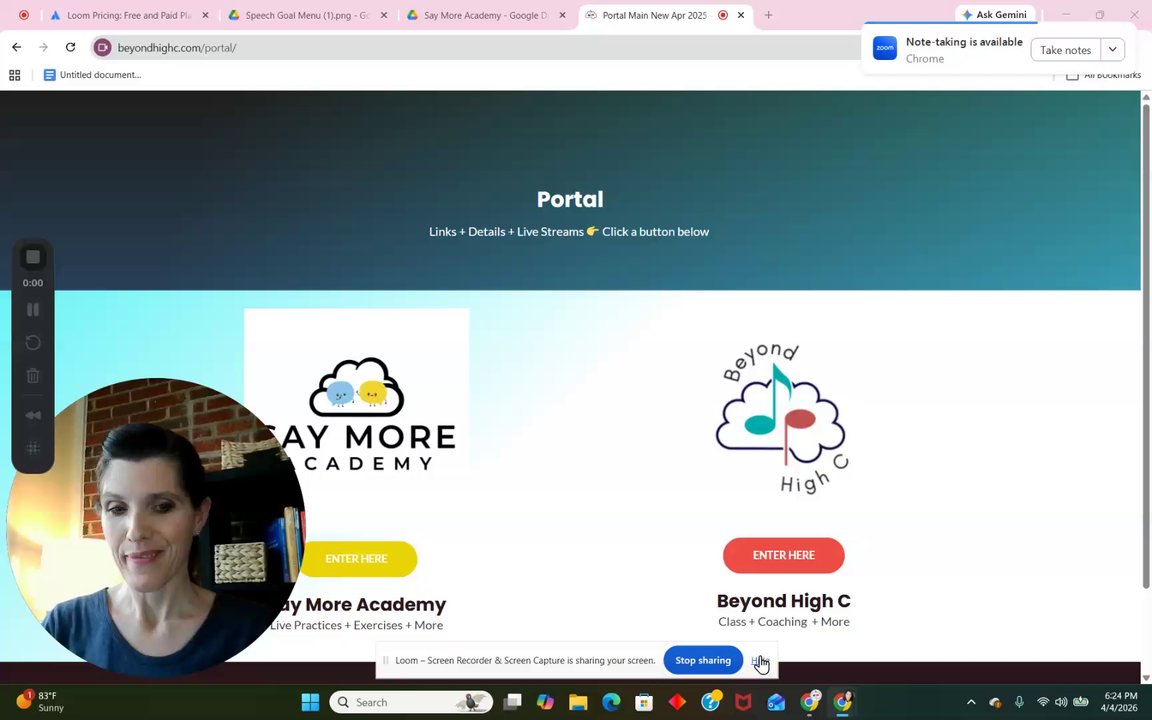This screenshot has width=1152, height=720.
Task: Show hidden system tray icons
Action: (x=971, y=702)
